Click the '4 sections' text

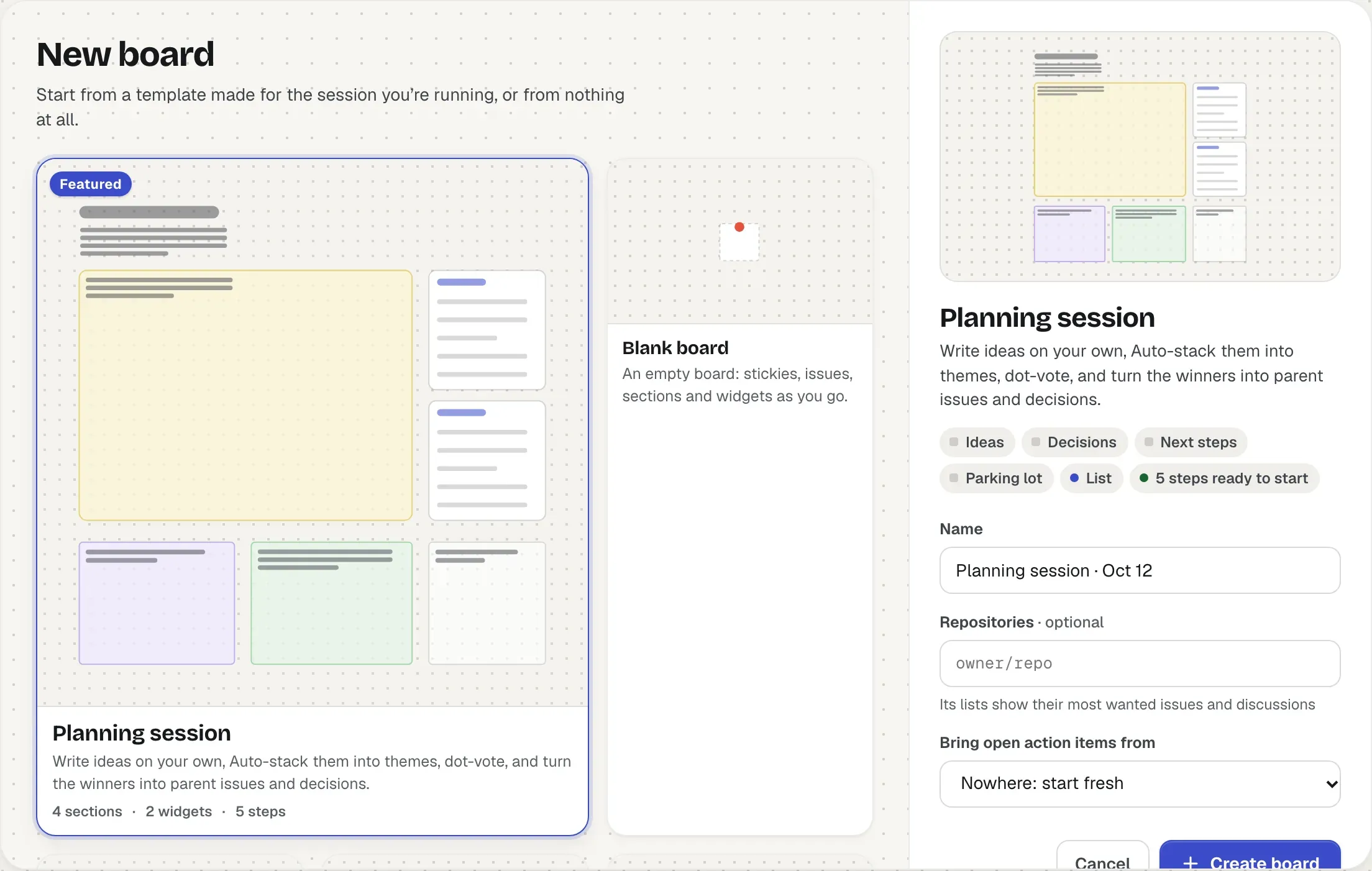(87, 811)
